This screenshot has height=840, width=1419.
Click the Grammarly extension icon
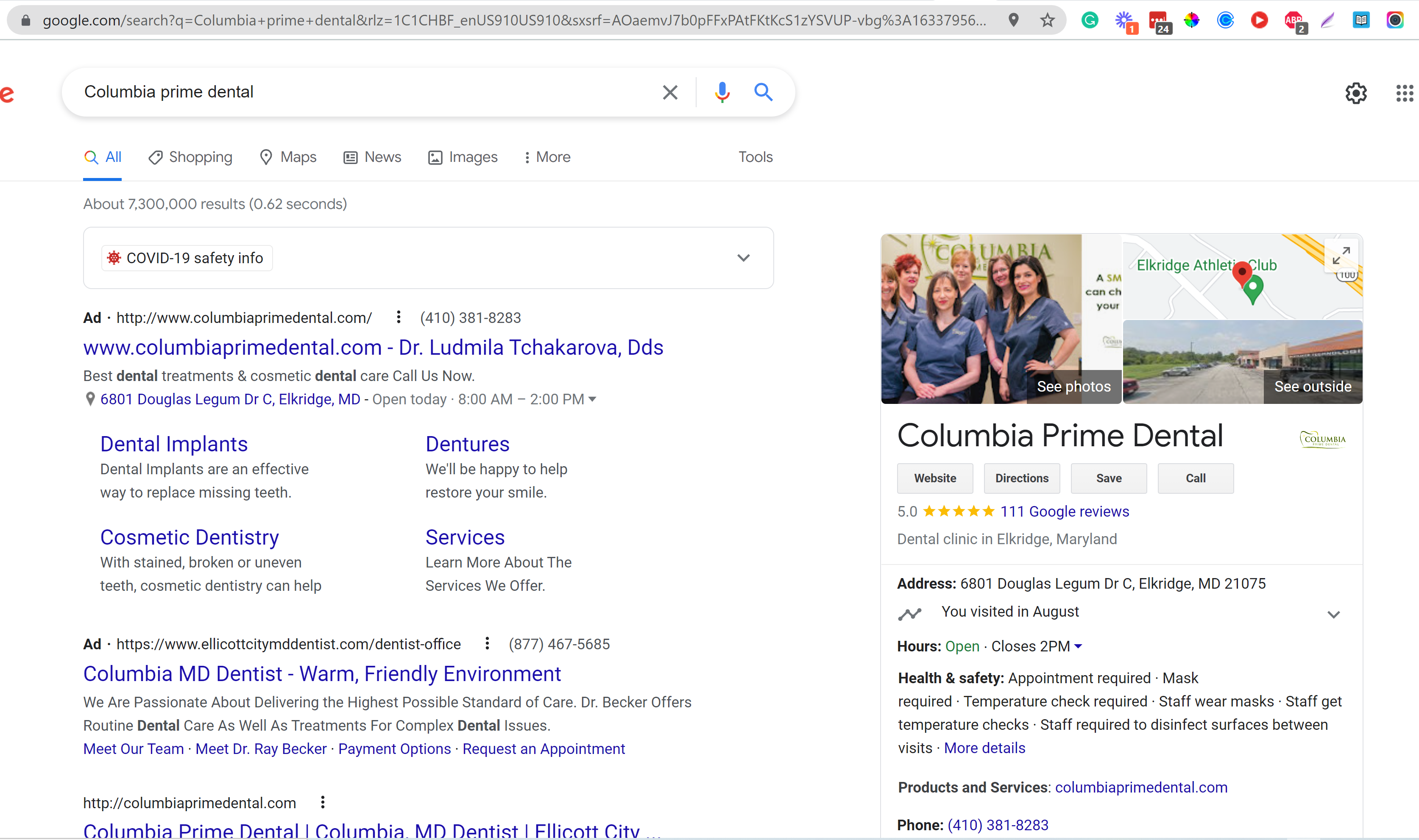coord(1090,20)
